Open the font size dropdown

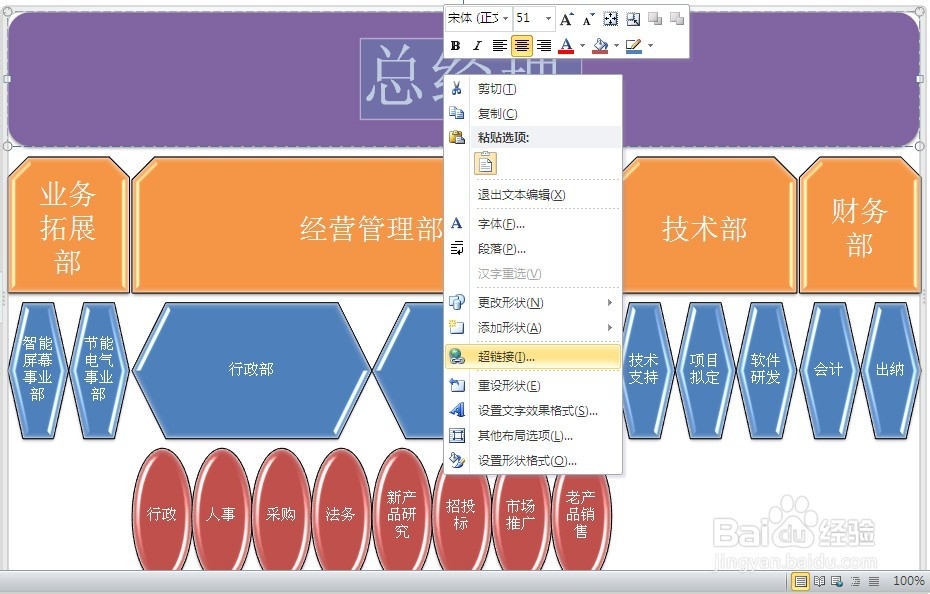click(548, 18)
